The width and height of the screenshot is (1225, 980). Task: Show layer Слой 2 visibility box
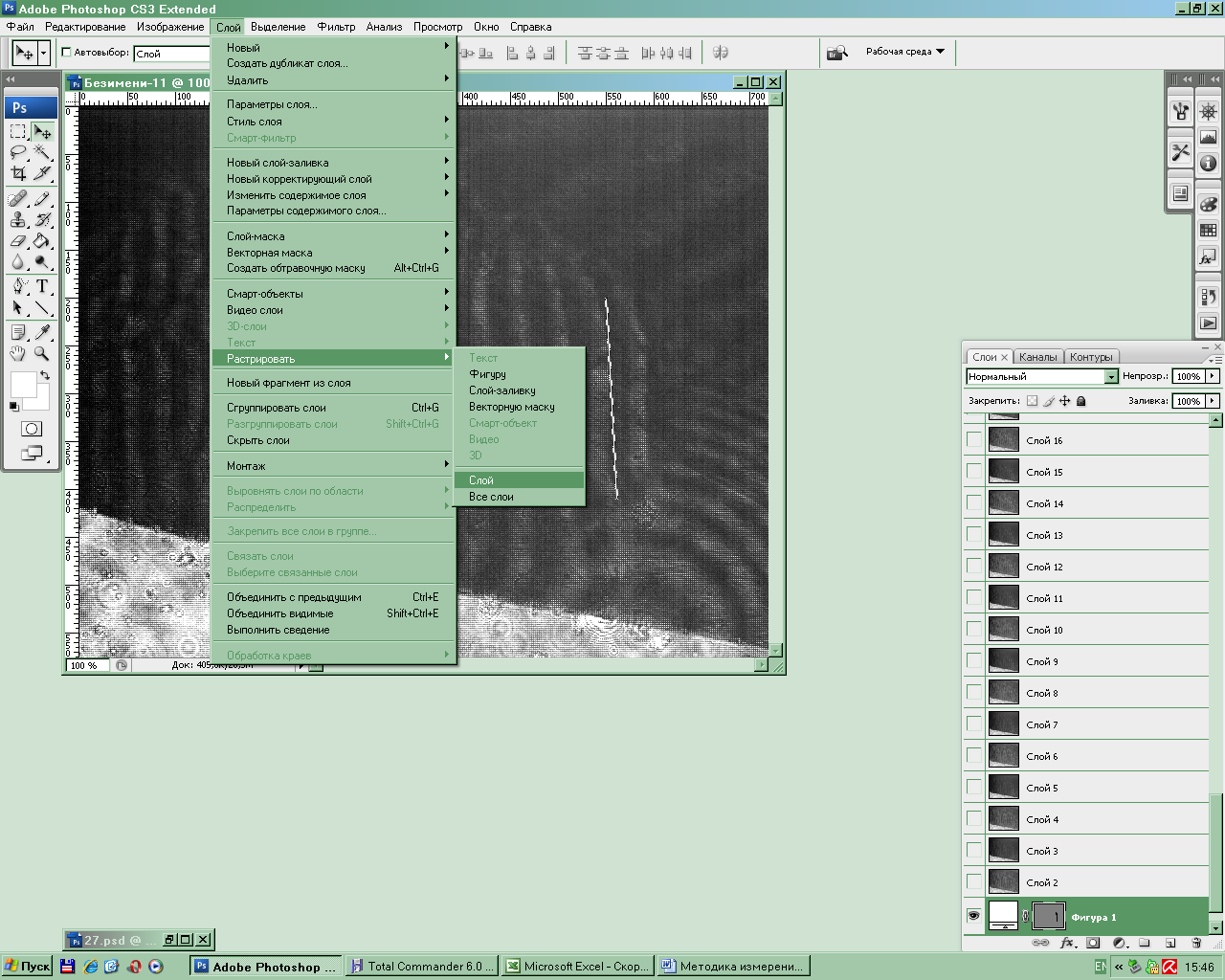(x=973, y=881)
